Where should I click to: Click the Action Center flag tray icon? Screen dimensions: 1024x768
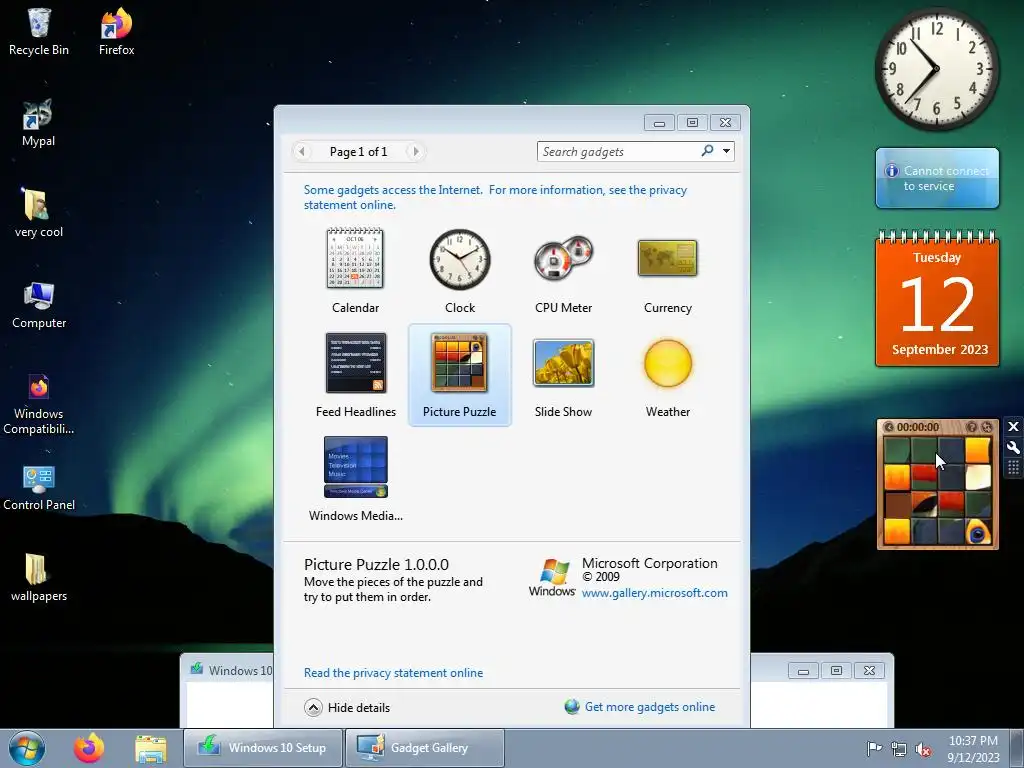874,748
